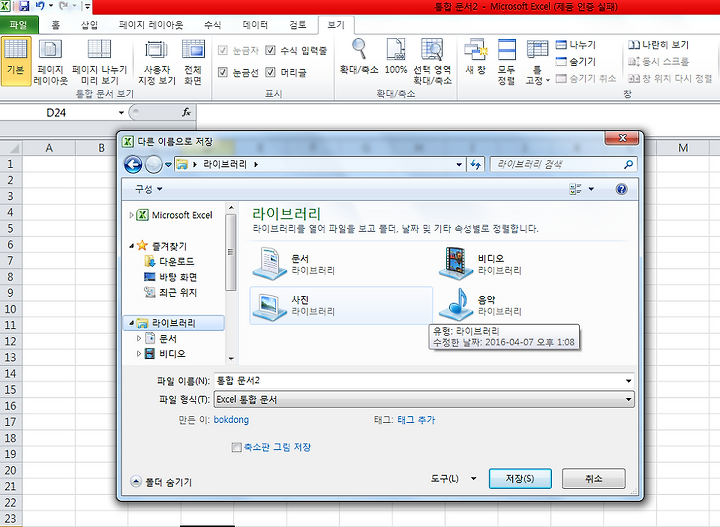Open the address bar history dropdown
720x527 pixels.
click(459, 164)
